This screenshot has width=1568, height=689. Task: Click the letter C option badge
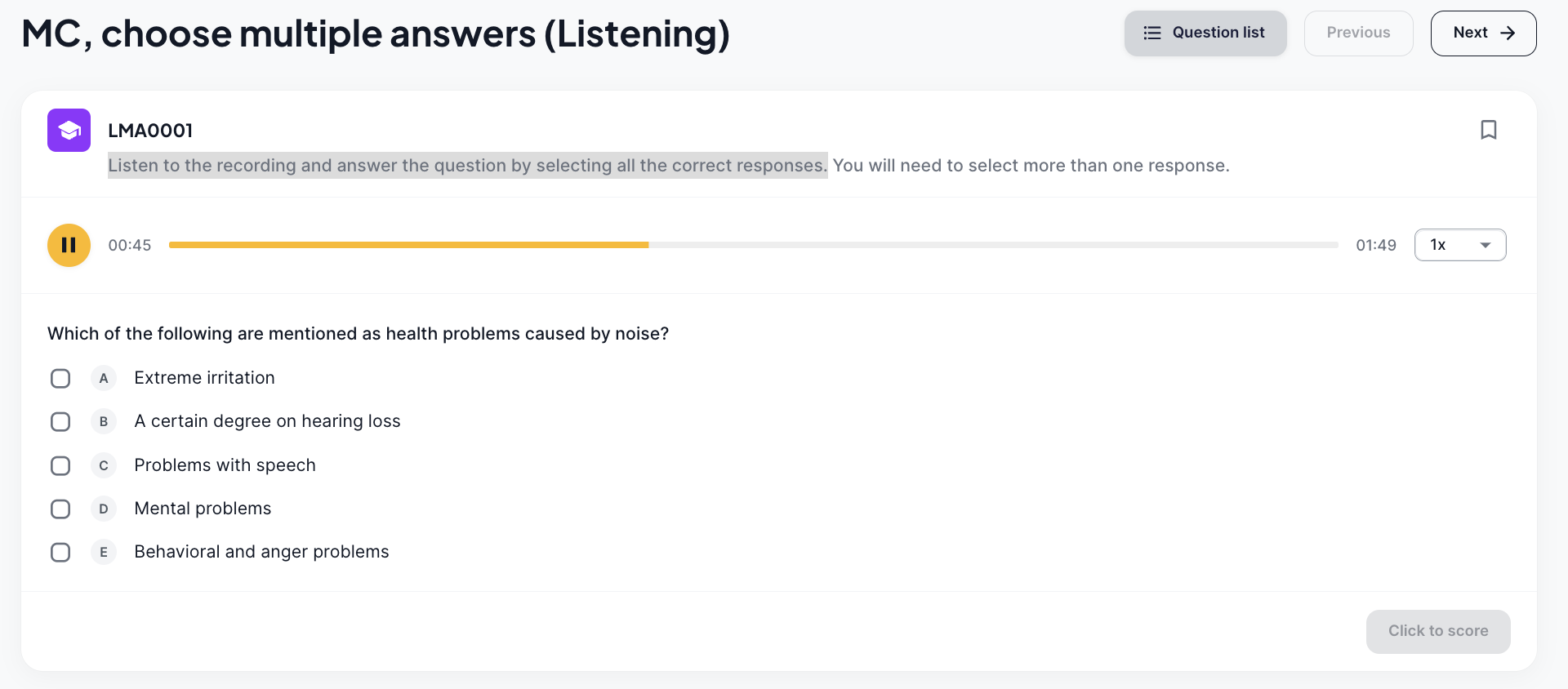point(104,465)
